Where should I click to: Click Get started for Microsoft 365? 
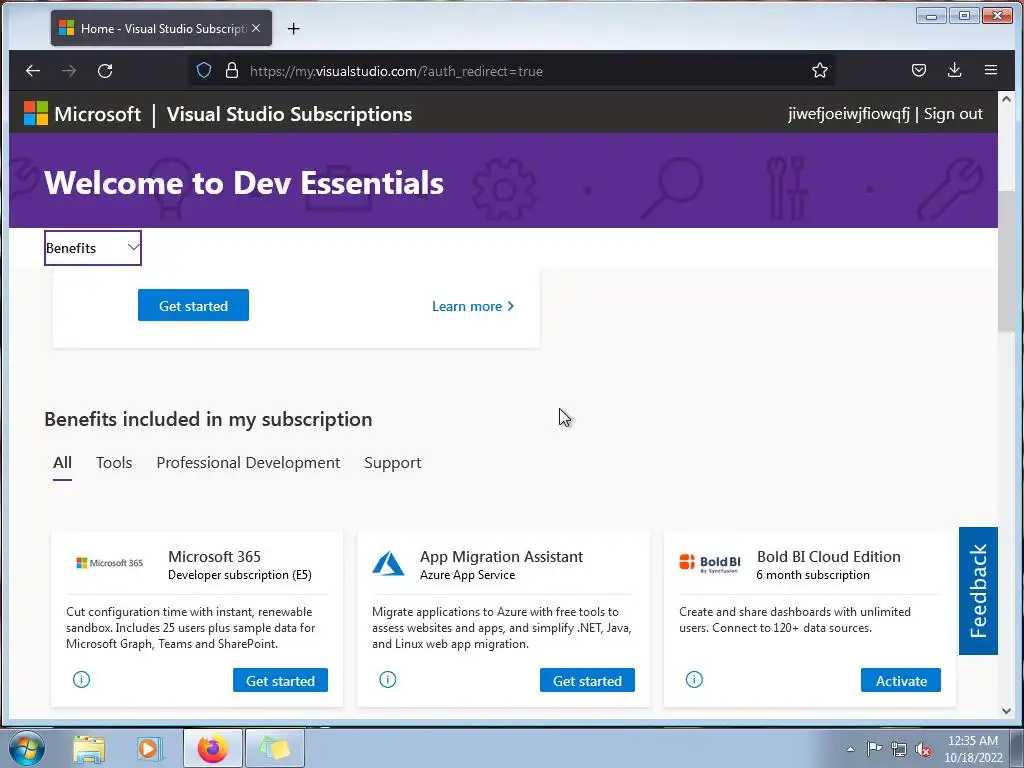point(280,680)
